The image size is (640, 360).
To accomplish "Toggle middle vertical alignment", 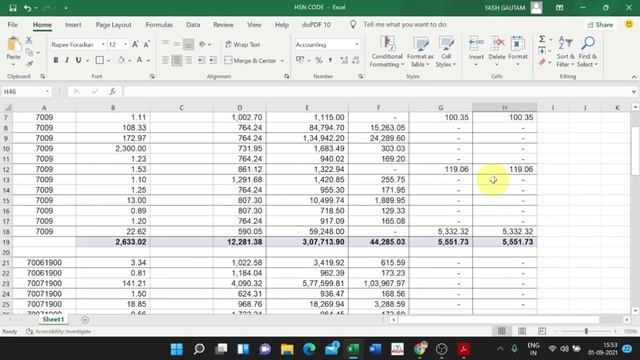I will tap(177, 44).
